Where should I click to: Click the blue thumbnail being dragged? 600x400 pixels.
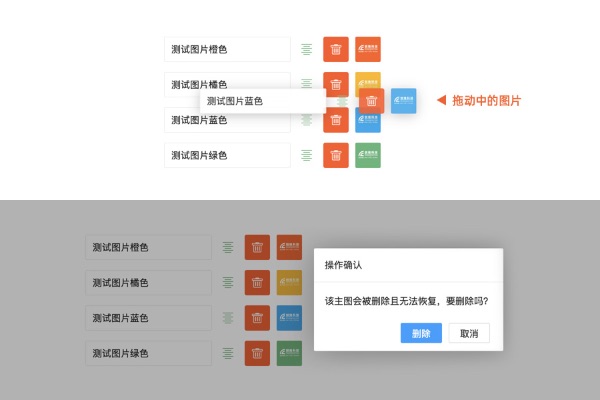pos(404,101)
